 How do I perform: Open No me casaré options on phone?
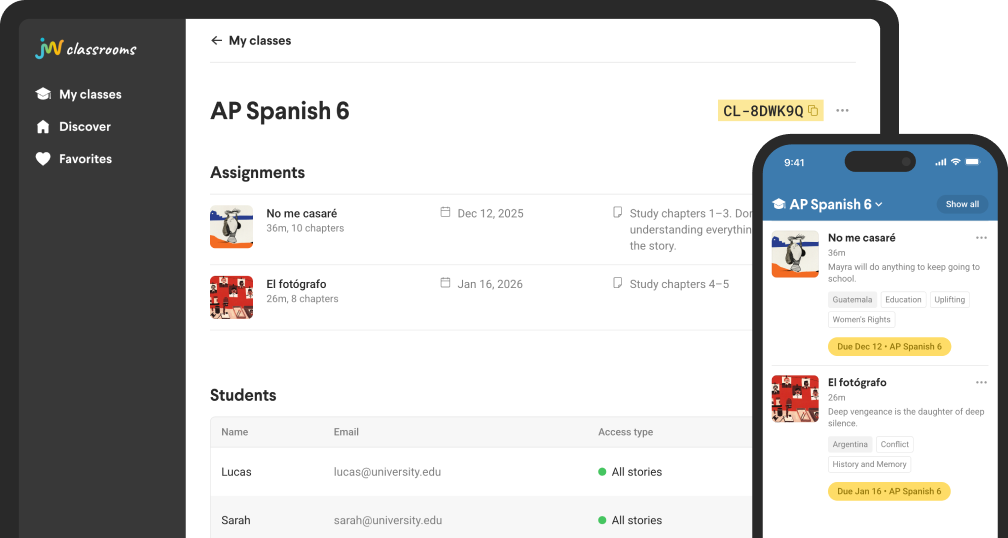981,238
